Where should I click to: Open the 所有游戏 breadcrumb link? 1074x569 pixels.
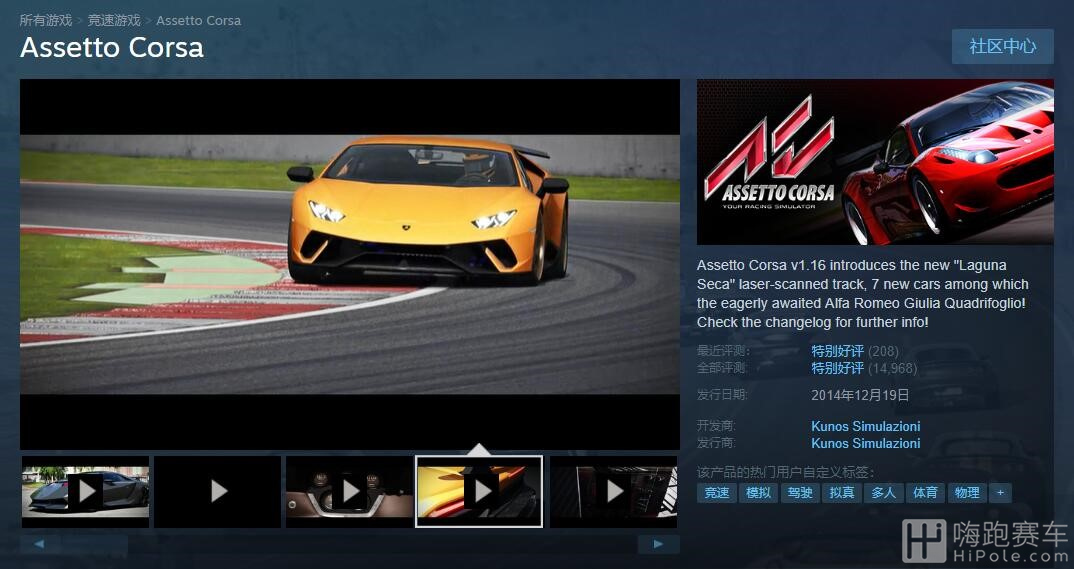[46, 21]
